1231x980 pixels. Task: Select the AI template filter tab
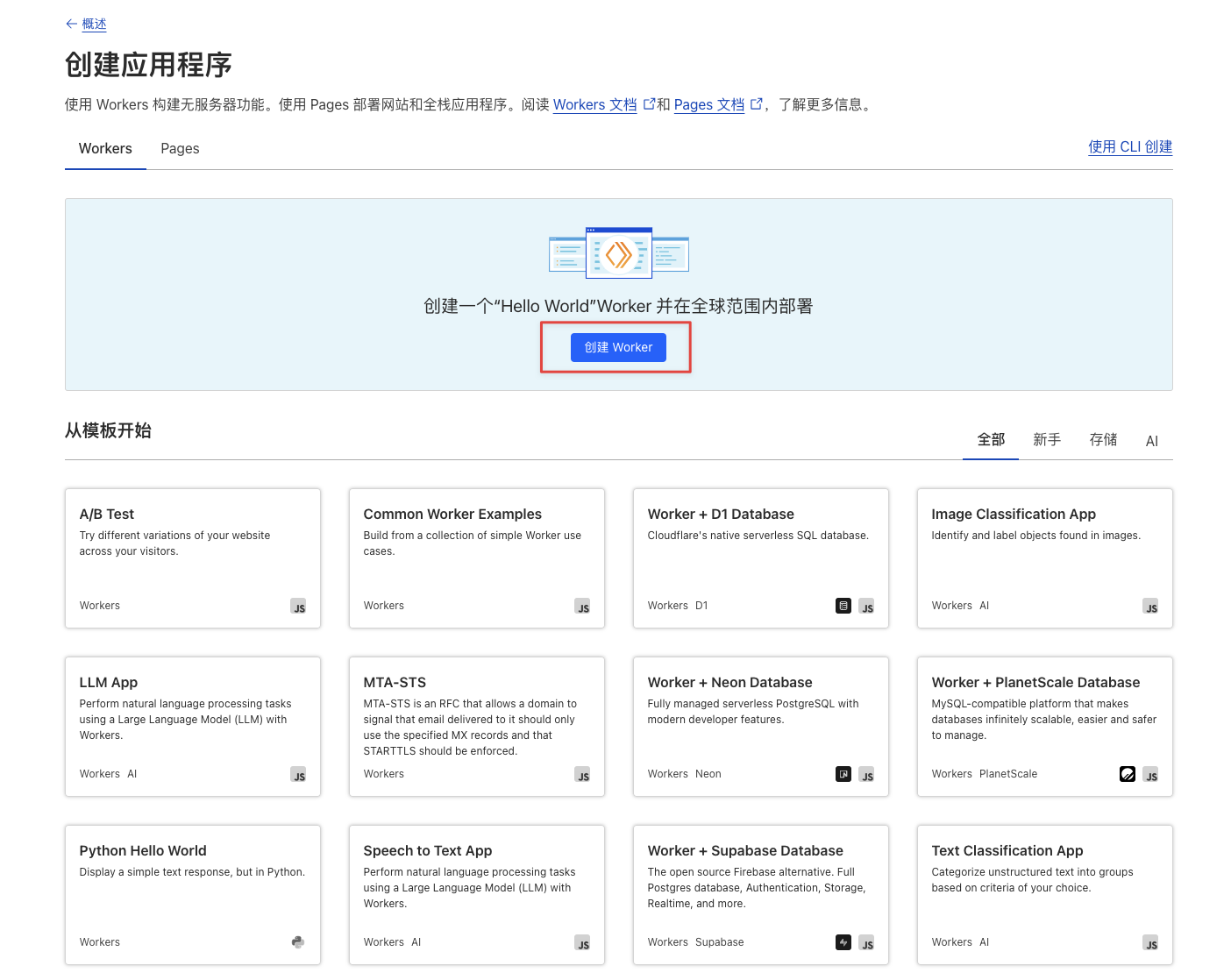click(x=1152, y=441)
